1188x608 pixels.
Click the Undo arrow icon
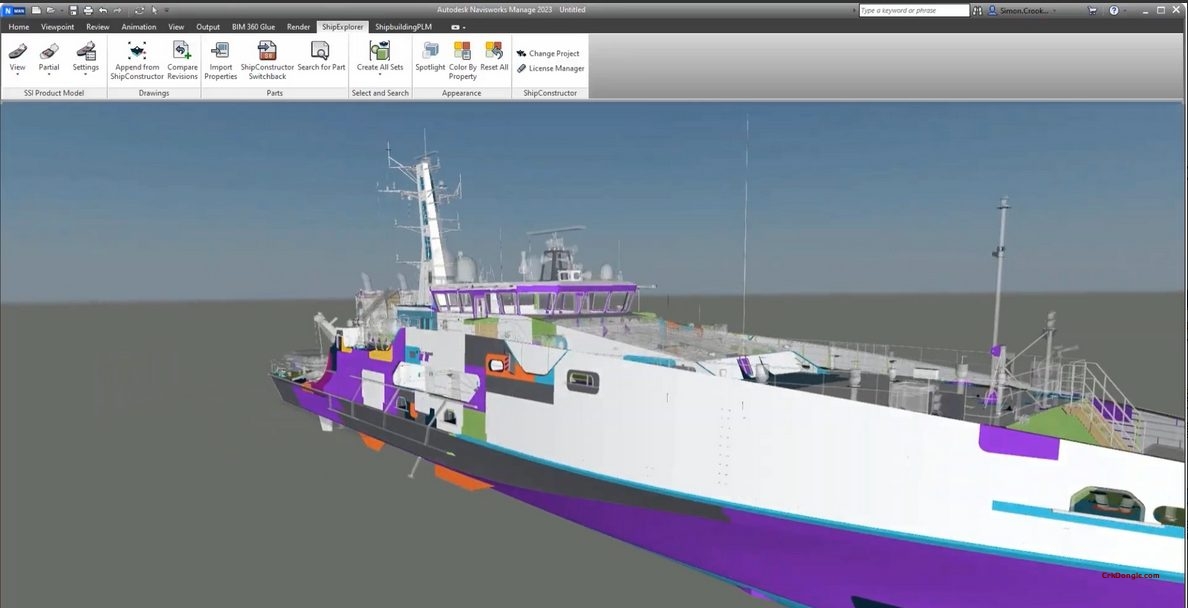(103, 10)
